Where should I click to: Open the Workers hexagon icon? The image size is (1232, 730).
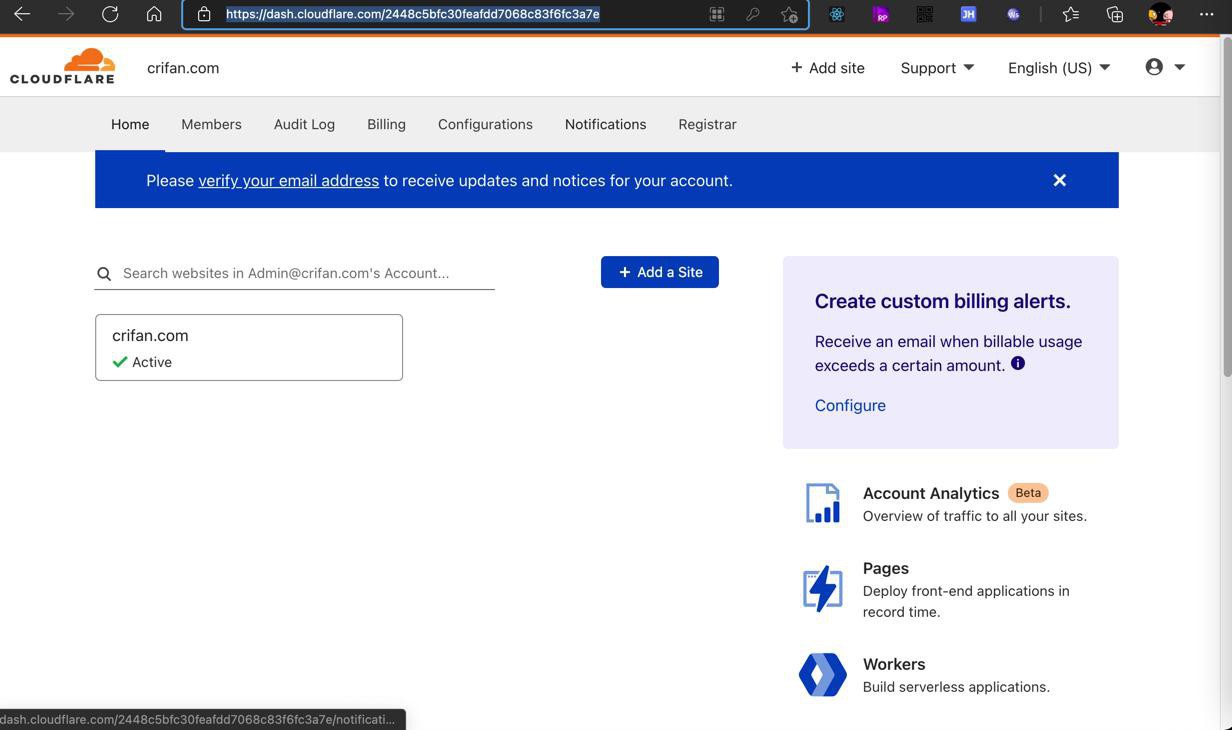click(x=823, y=675)
